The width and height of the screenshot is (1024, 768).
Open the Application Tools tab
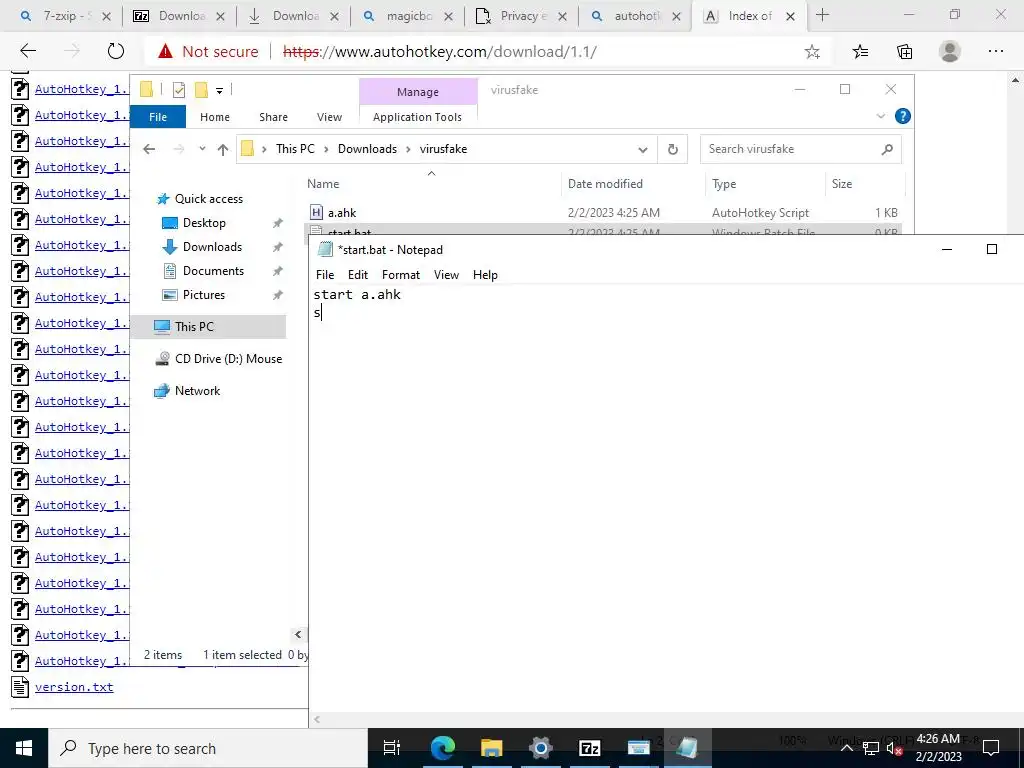coord(417,117)
